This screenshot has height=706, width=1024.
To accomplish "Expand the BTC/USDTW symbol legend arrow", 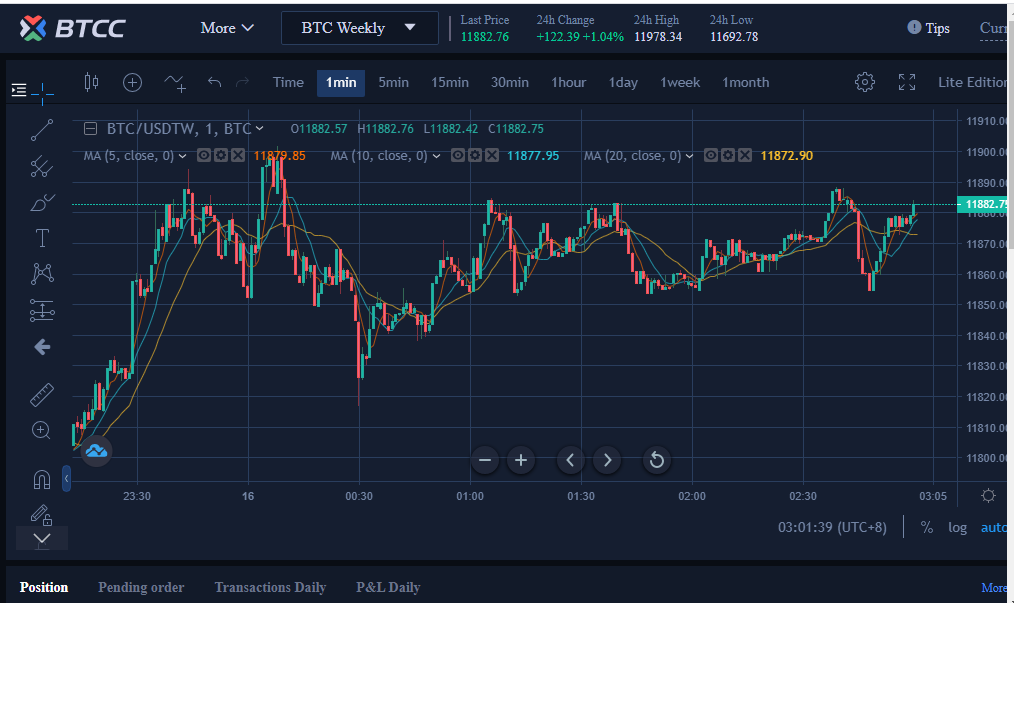I will tap(259, 129).
